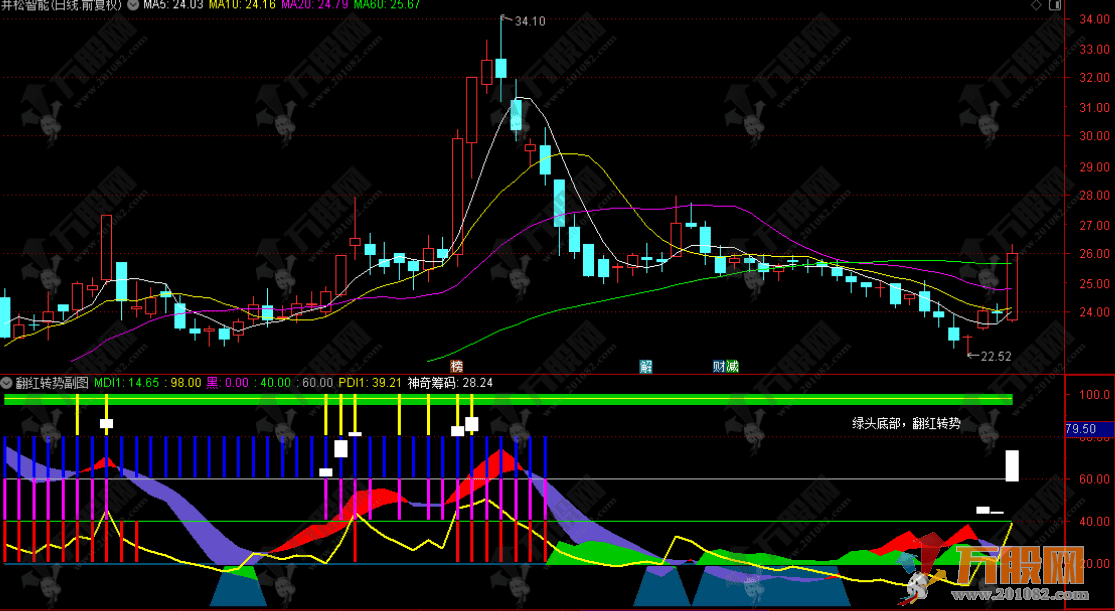
Task: Click the 79.50 blue value box on axis
Action: pyautogui.click(x=1083, y=429)
